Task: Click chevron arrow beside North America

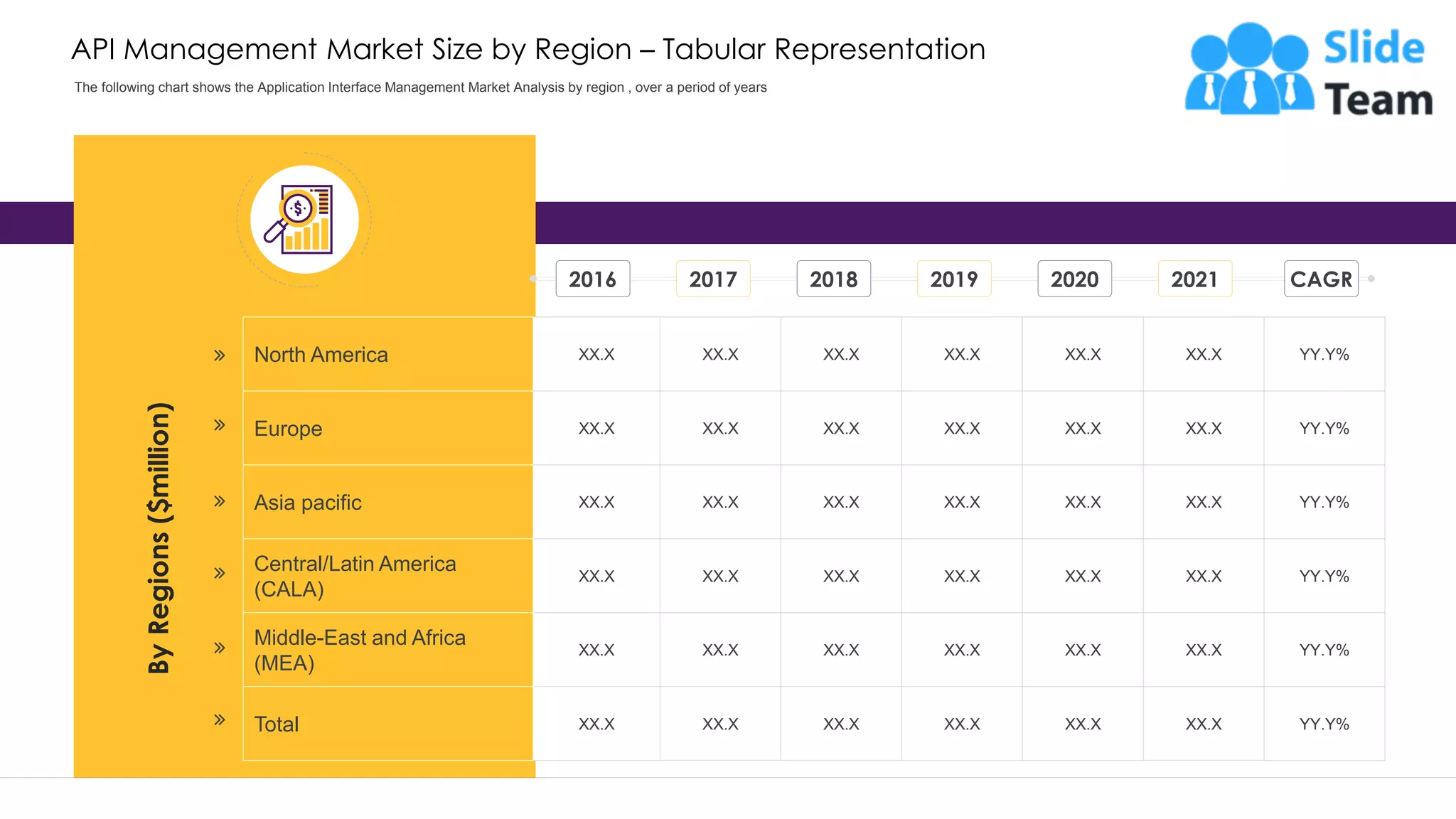Action: (x=220, y=355)
